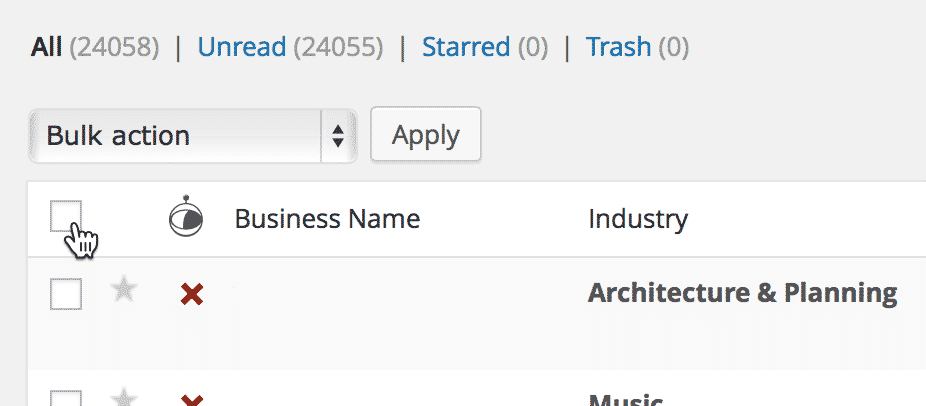Filter entries by Unread
Image resolution: width=926 pixels, height=406 pixels.
point(242,47)
